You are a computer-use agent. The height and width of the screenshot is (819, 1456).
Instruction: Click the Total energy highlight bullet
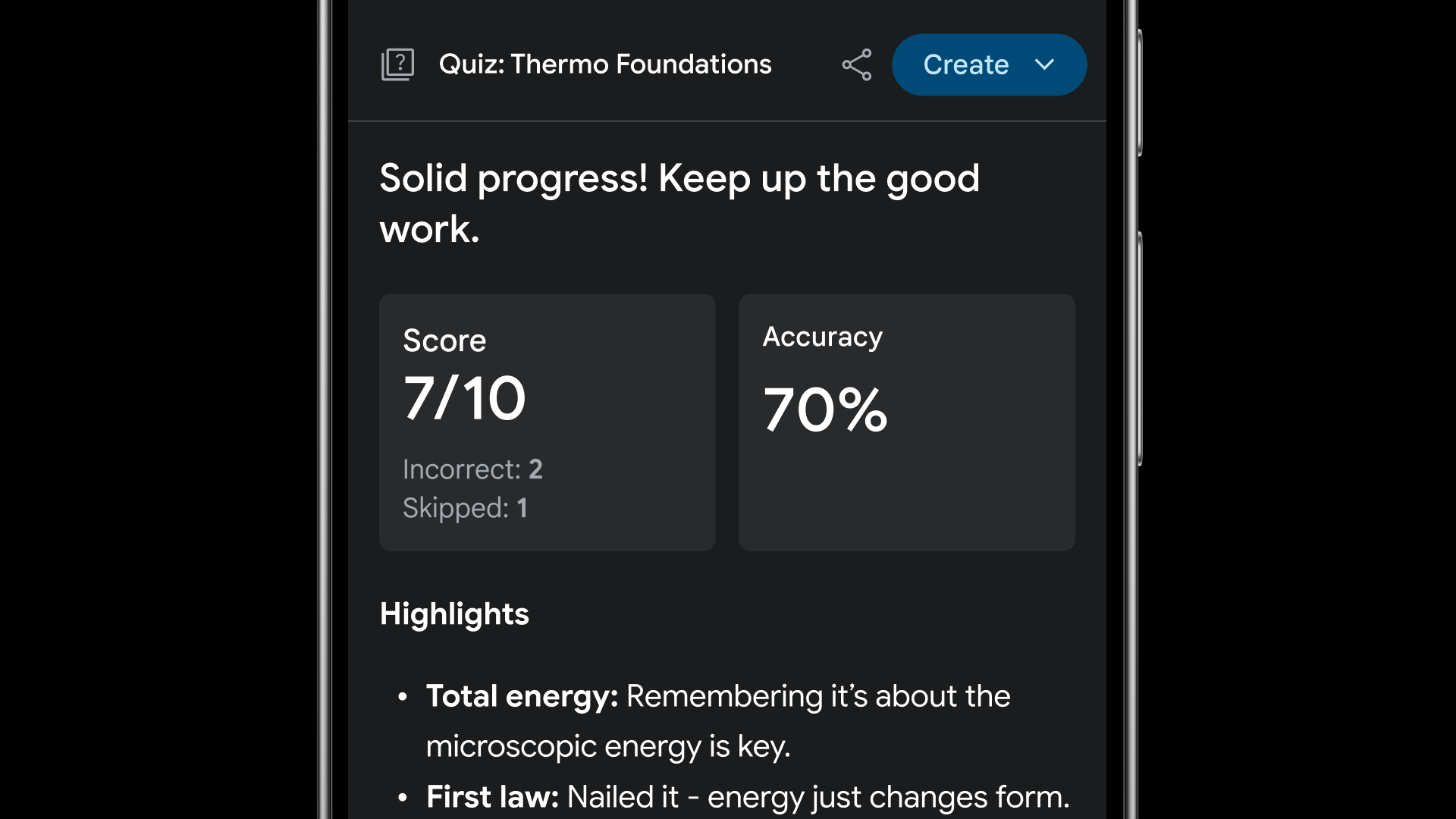pyautogui.click(x=718, y=721)
